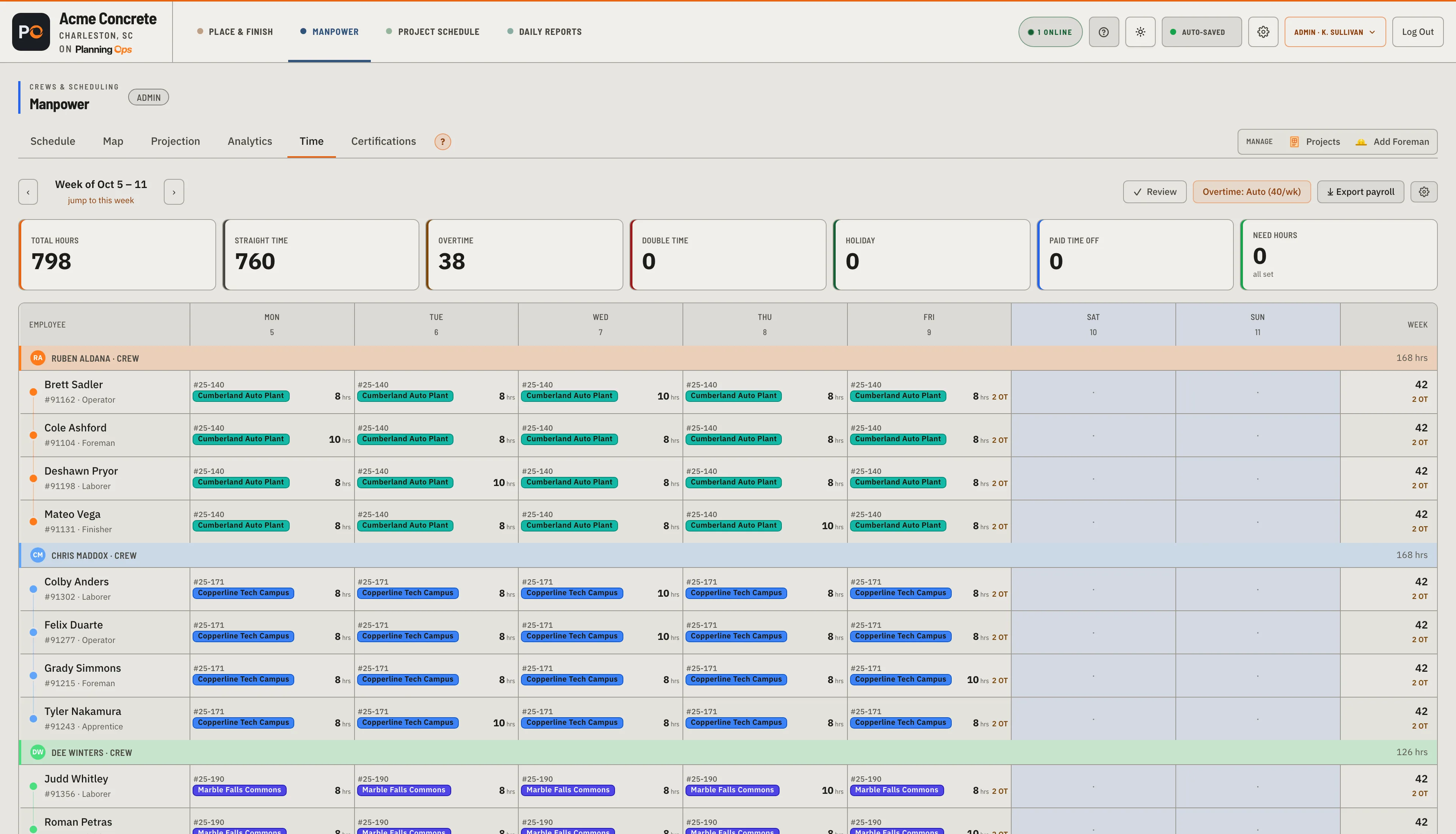Image resolution: width=1456 pixels, height=834 pixels.
Task: Switch to the Certifications tab
Action: point(383,141)
